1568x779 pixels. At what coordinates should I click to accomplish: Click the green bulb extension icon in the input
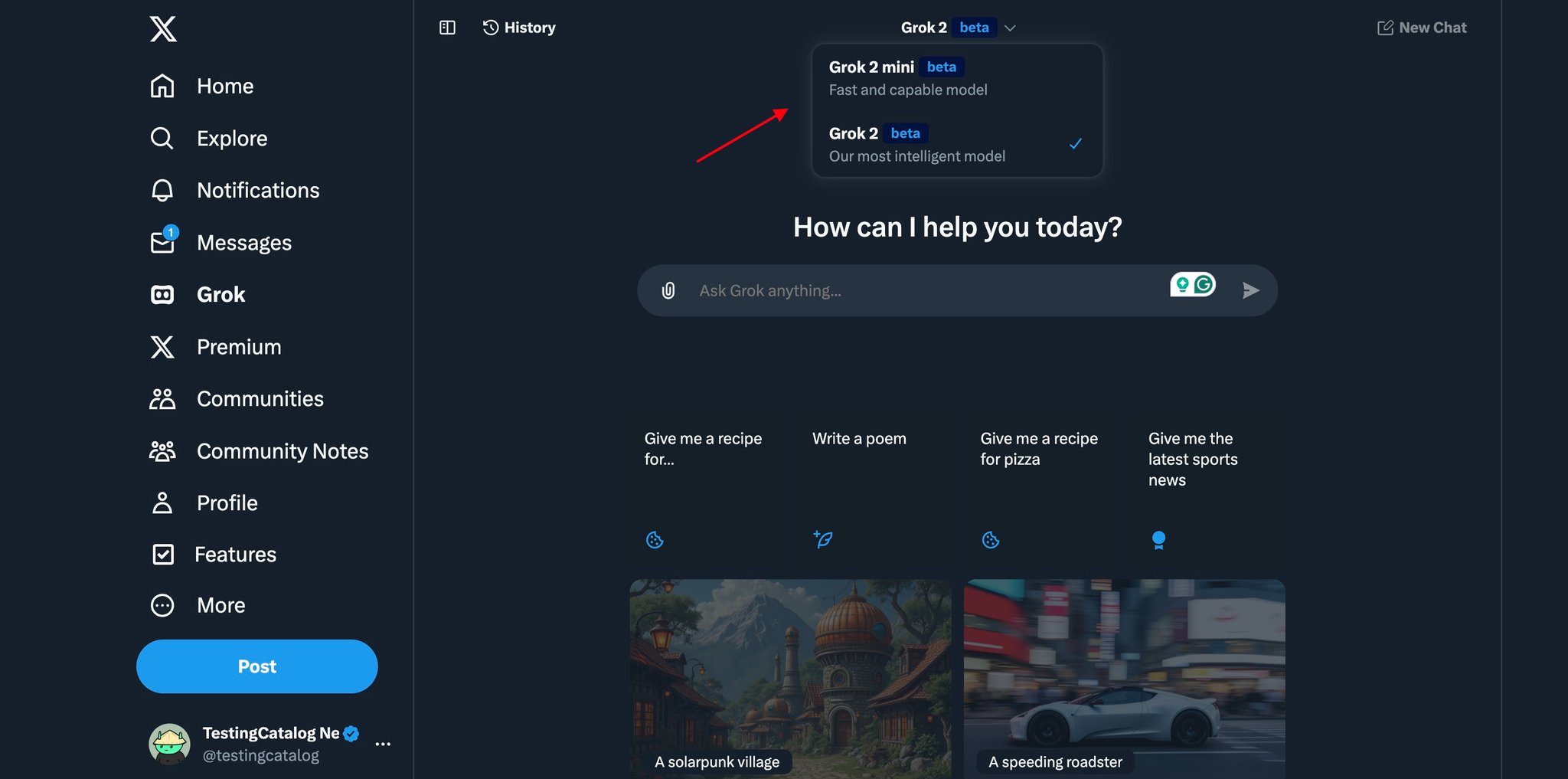(x=1182, y=285)
